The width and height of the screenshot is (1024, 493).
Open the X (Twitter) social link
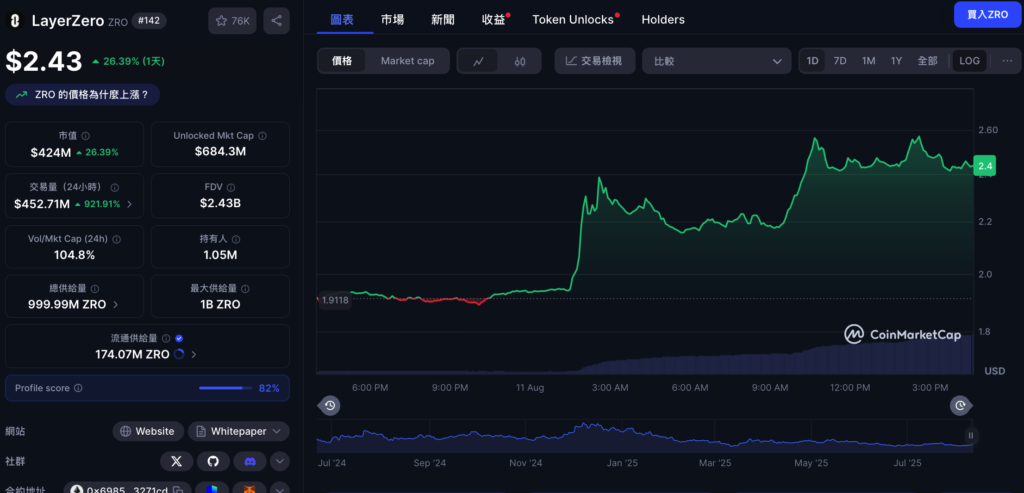(177, 461)
